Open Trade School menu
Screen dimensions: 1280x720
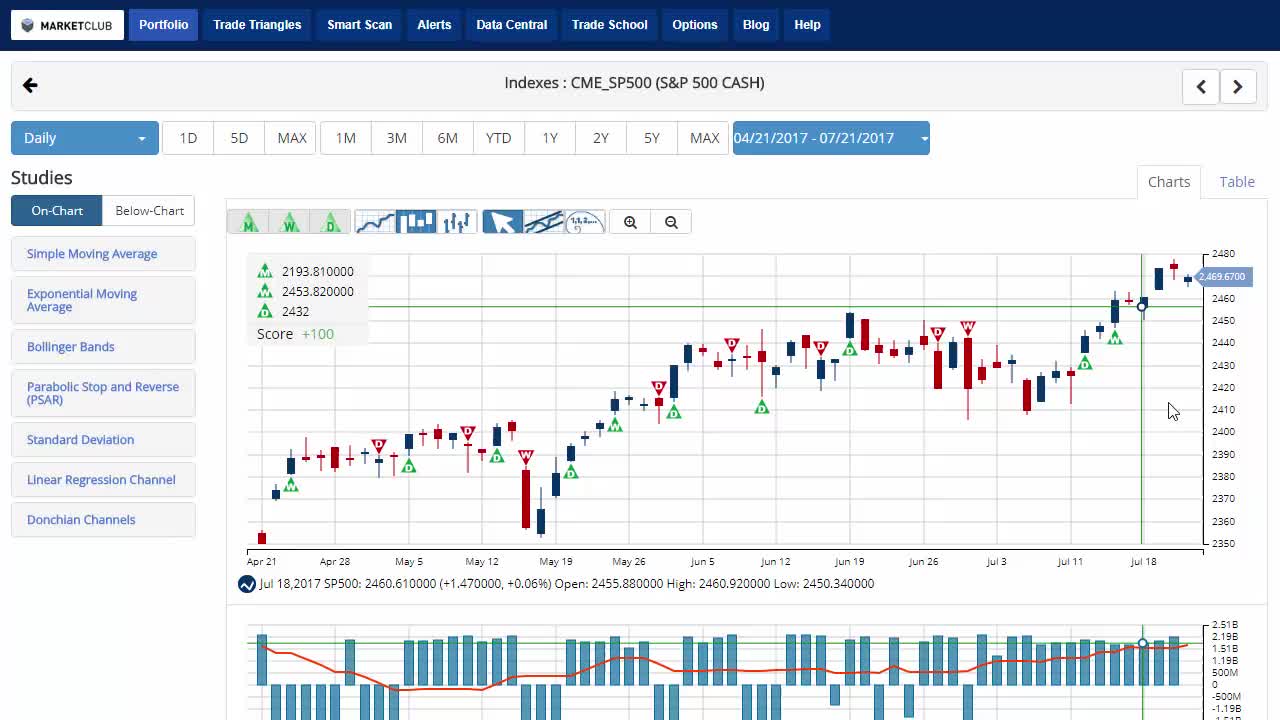[x=610, y=25]
